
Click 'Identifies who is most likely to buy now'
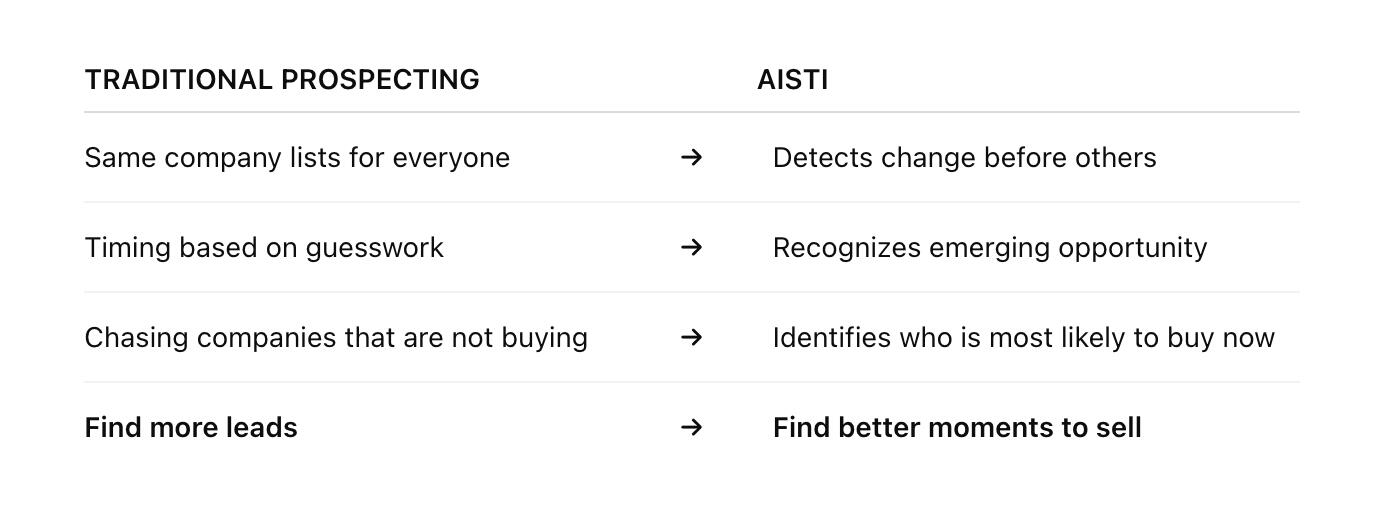click(x=1024, y=338)
